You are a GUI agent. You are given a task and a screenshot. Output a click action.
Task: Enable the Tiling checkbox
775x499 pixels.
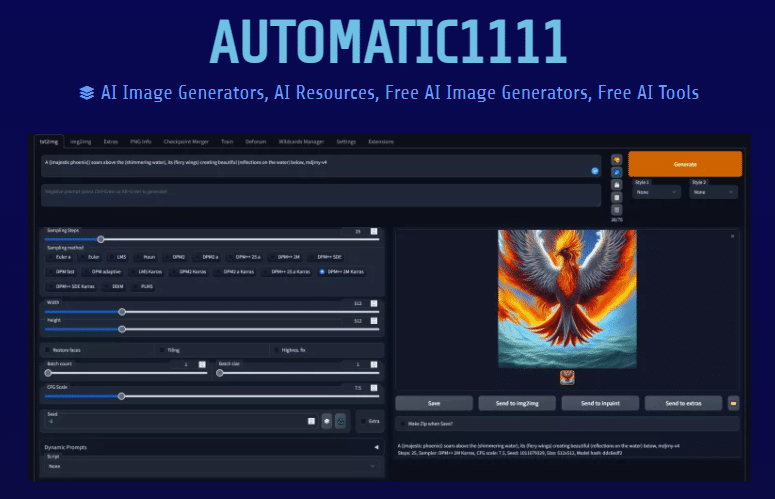pos(162,350)
